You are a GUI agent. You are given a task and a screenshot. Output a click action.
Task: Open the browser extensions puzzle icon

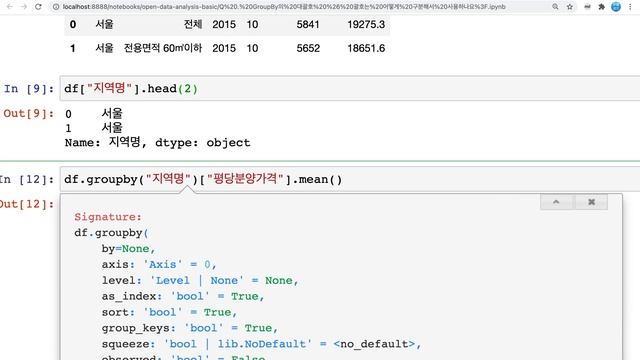(601, 7)
